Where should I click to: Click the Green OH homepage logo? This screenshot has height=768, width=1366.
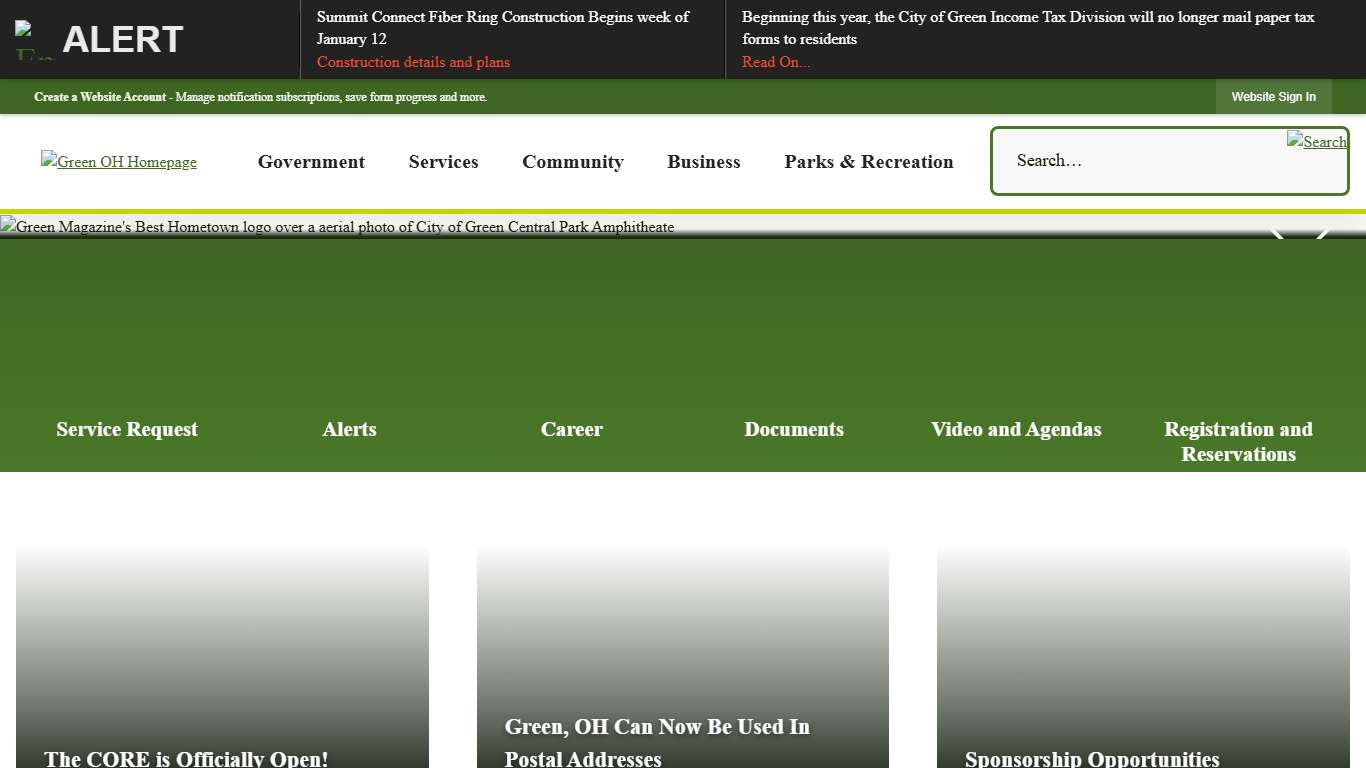(x=118, y=161)
